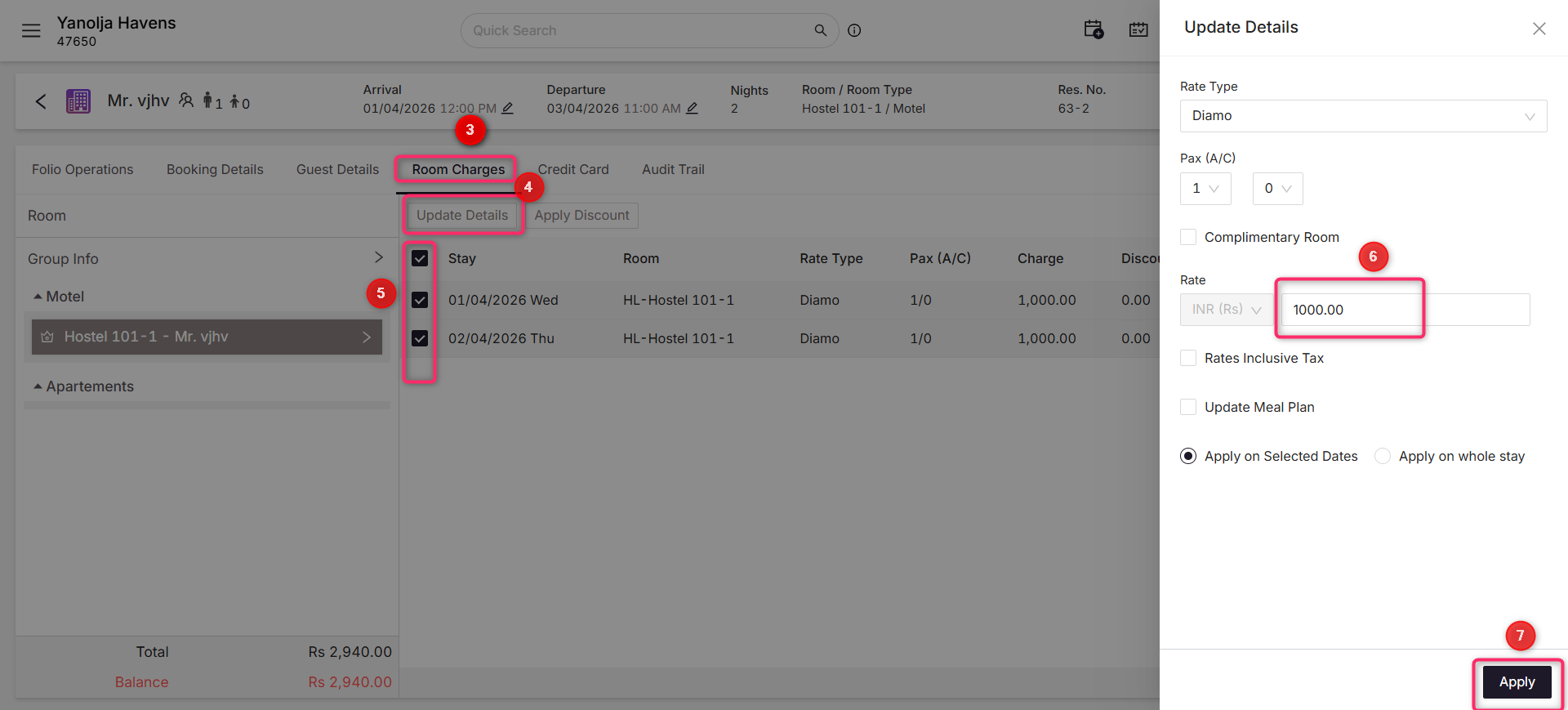This screenshot has width=1568, height=710.
Task: Open the Rate Type dropdown
Action: point(1363,116)
